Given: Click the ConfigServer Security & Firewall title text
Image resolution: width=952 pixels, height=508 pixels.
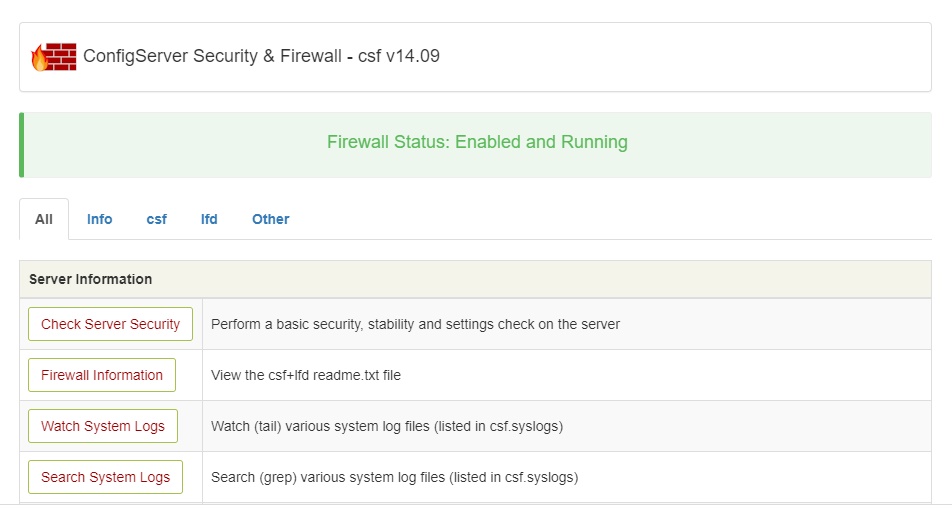Looking at the screenshot, I should (212, 56).
